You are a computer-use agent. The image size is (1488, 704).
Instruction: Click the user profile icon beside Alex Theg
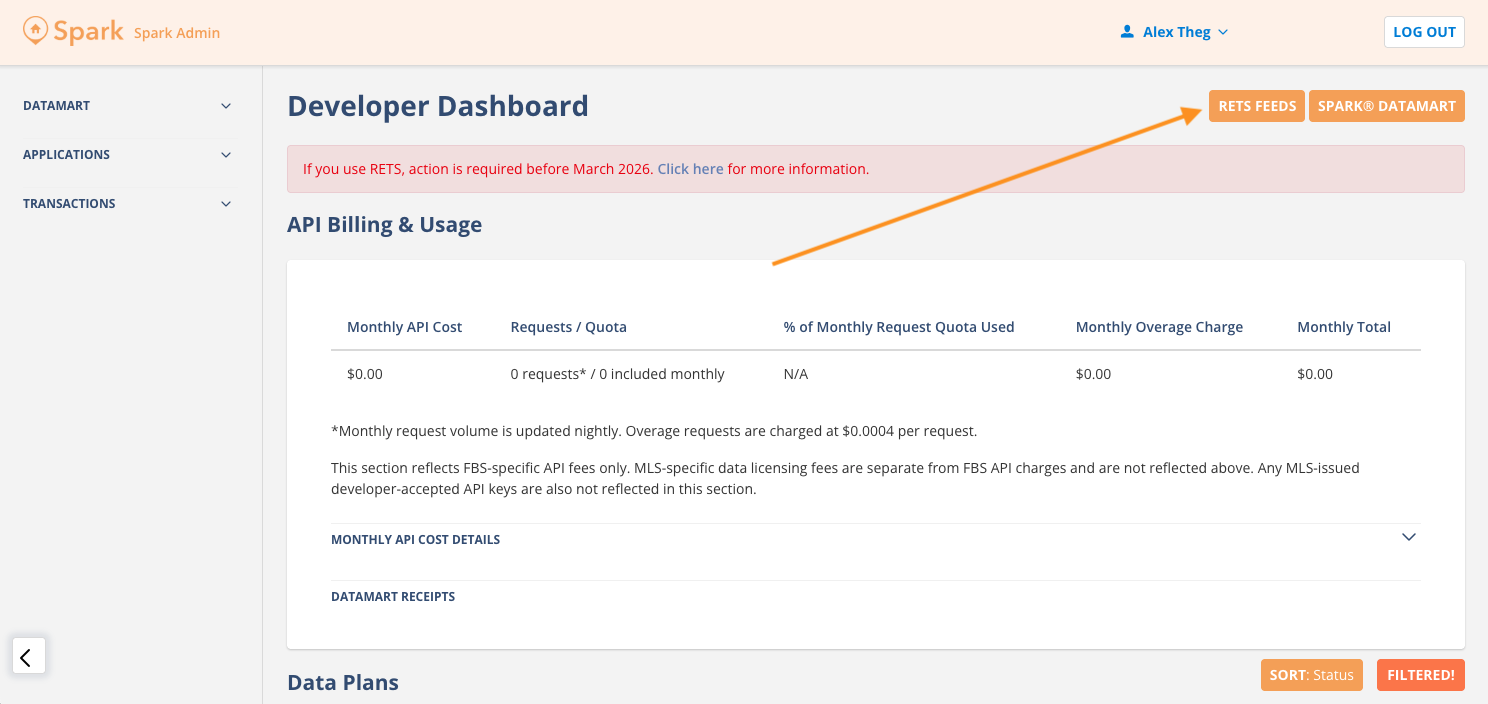pyautogui.click(x=1128, y=32)
